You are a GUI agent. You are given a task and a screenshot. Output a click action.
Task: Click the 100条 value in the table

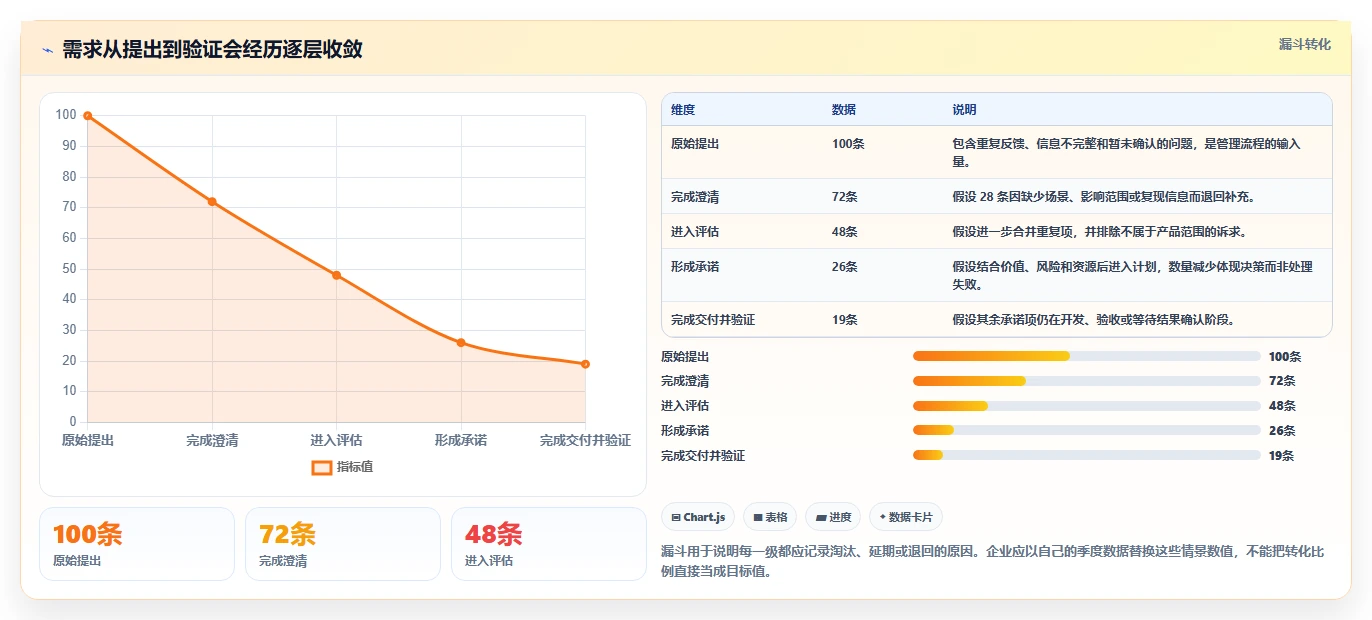pyautogui.click(x=848, y=144)
